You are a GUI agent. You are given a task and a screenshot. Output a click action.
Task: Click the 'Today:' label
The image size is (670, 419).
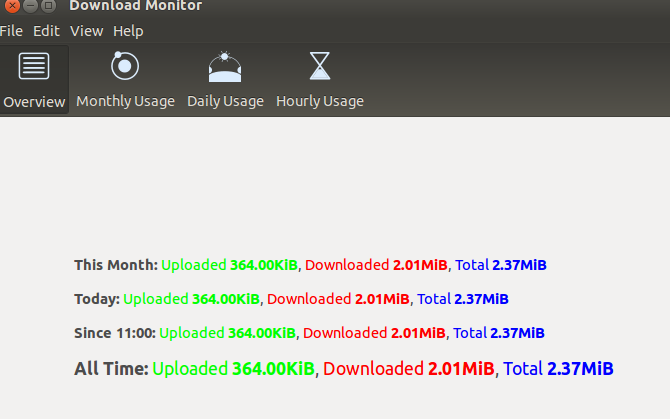click(97, 299)
